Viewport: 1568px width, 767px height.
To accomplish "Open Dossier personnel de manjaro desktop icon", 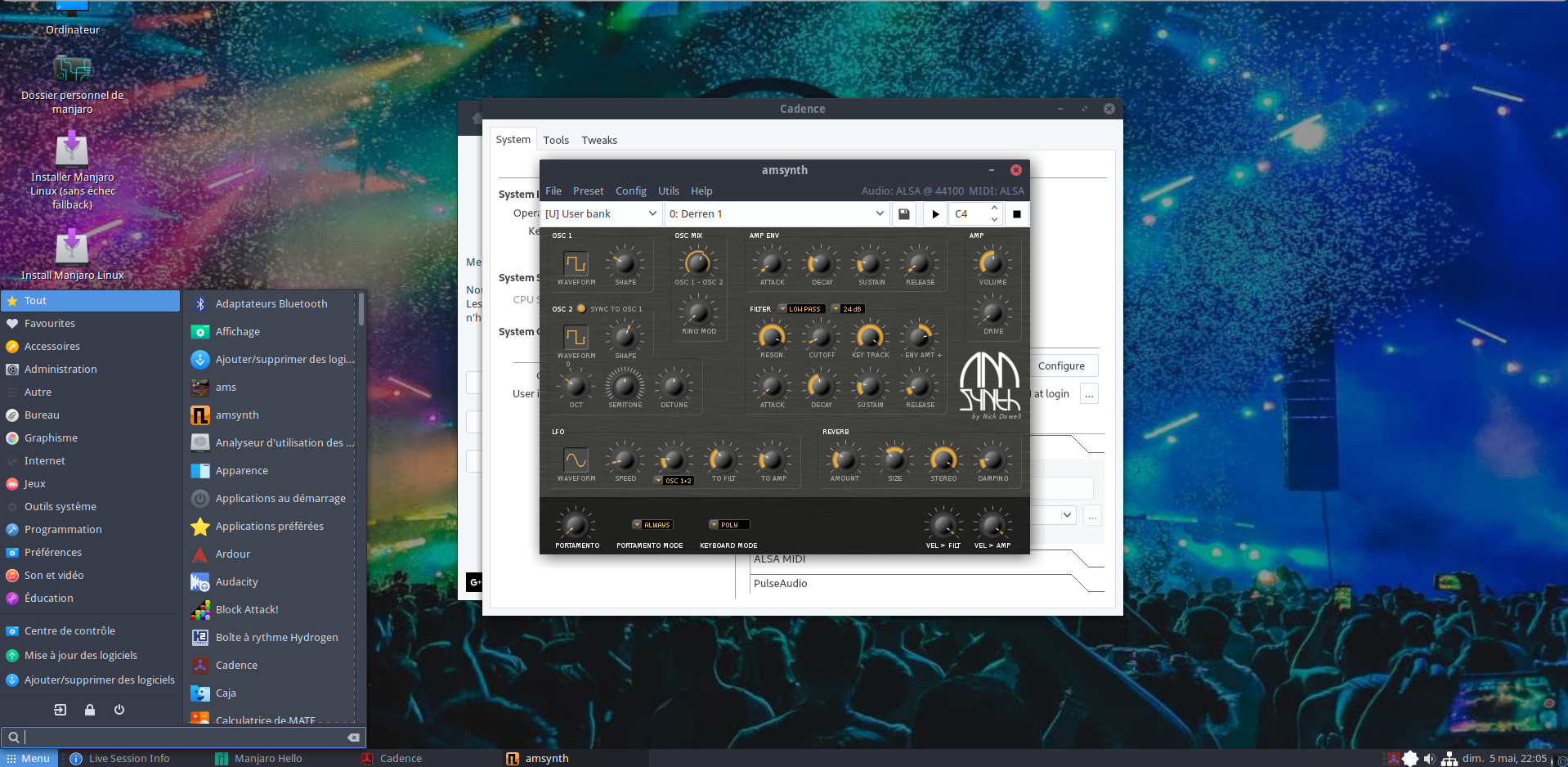I will click(72, 85).
